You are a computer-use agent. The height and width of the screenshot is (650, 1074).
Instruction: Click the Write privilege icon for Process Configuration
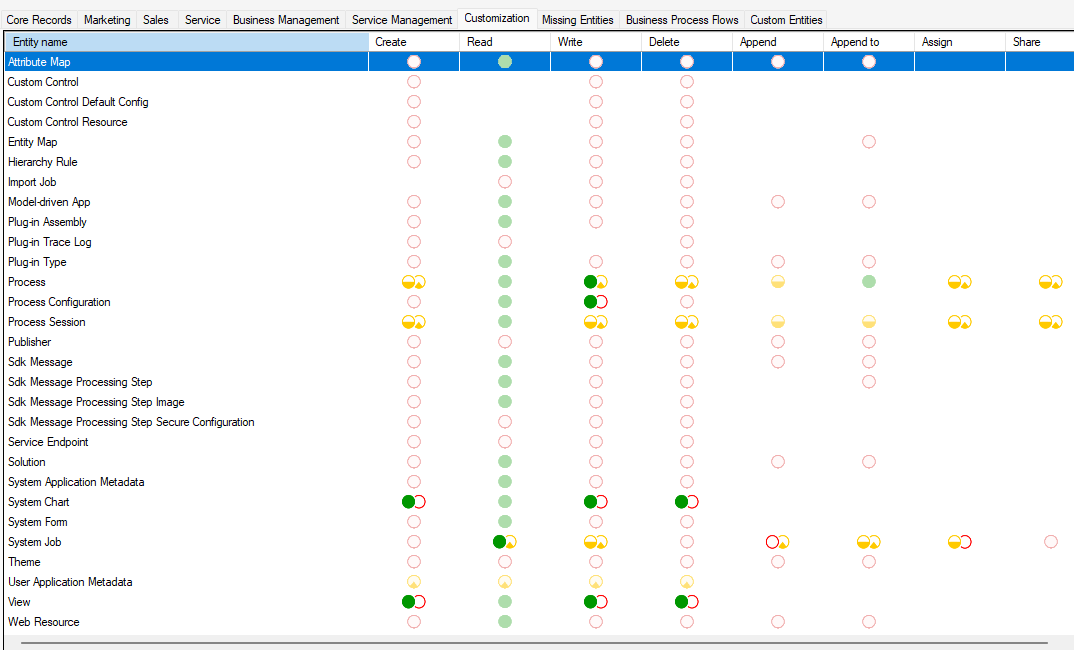point(595,302)
